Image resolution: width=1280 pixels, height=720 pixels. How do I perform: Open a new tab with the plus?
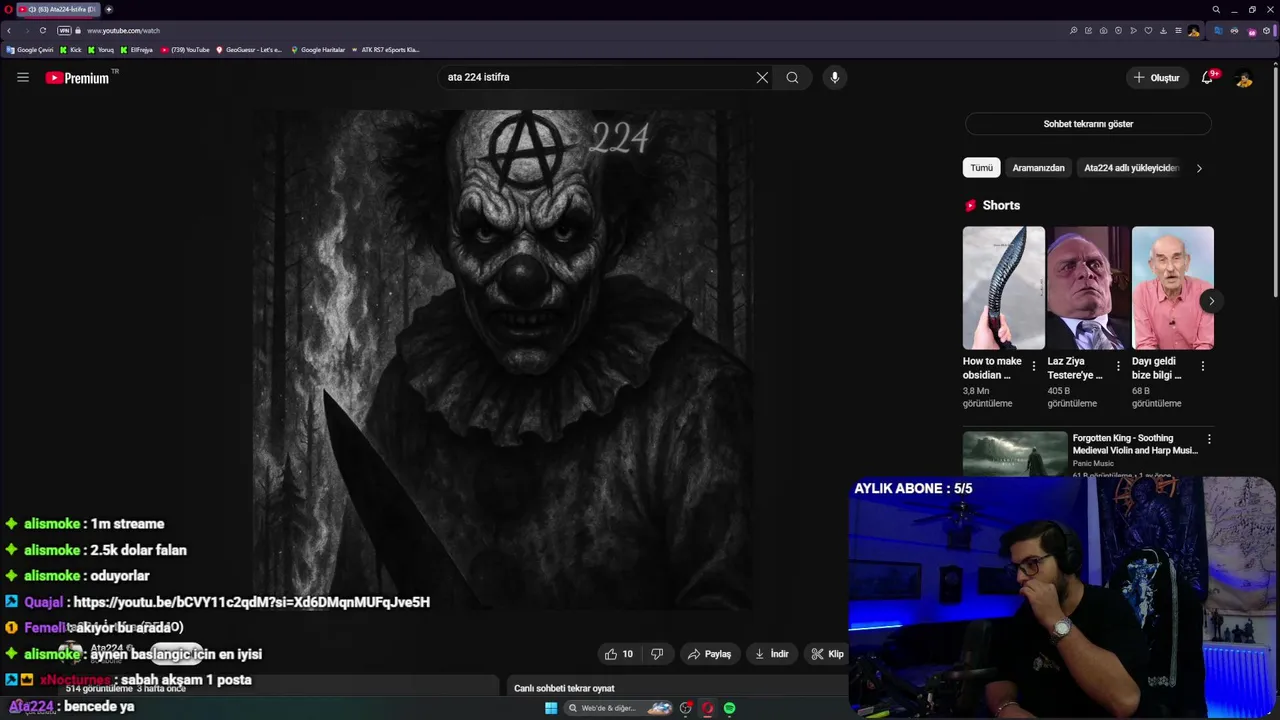pos(109,9)
